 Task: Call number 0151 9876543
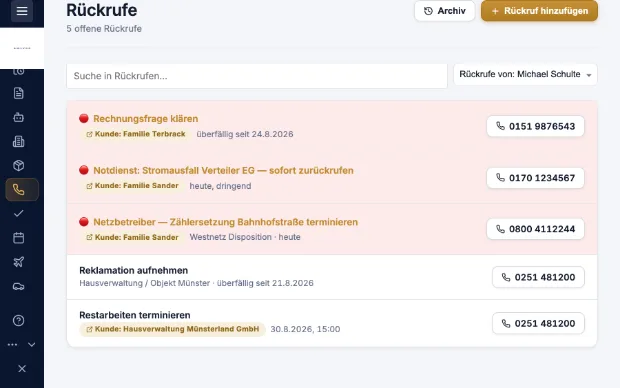tap(535, 126)
